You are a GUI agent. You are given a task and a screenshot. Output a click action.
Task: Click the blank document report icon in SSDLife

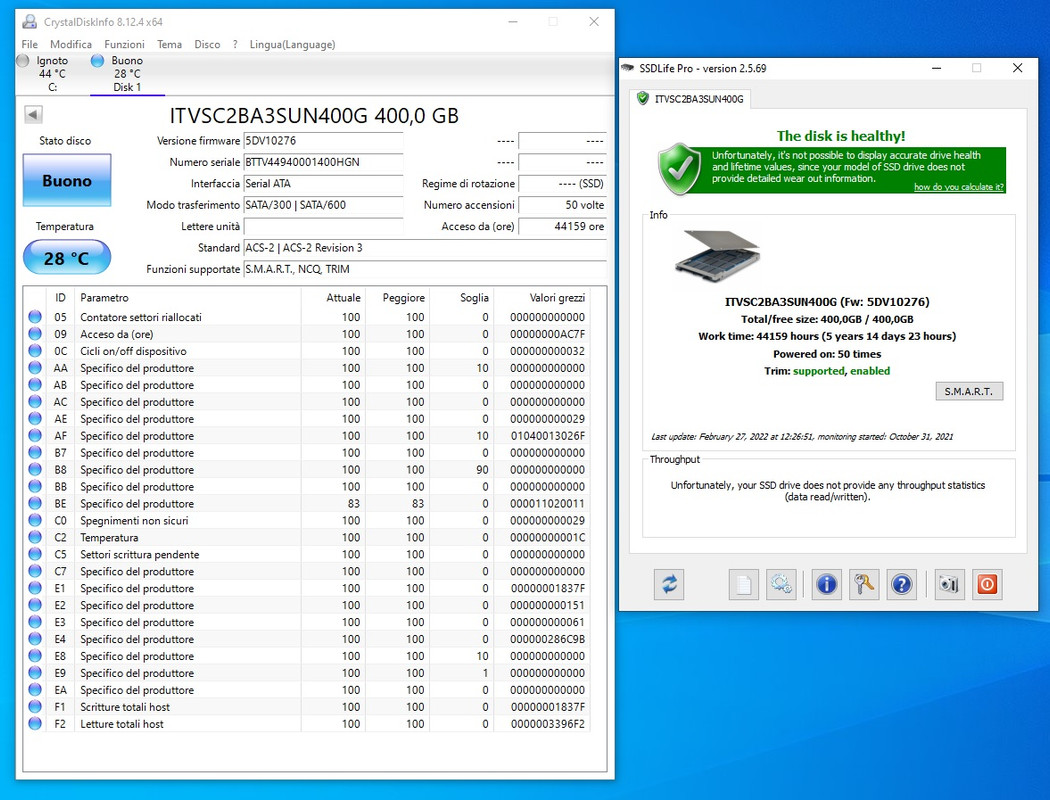[743, 584]
